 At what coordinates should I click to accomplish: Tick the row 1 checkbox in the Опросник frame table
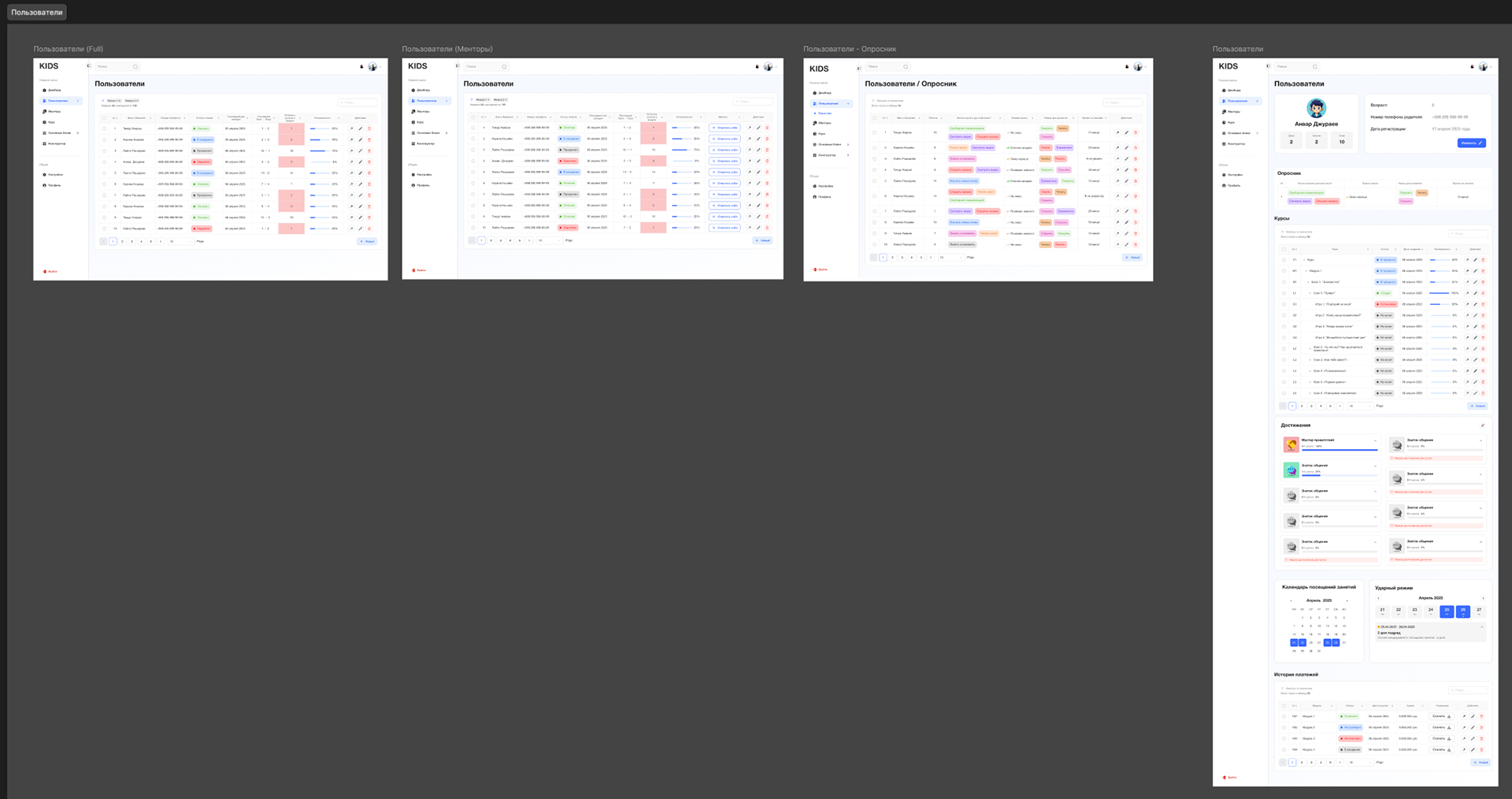874,132
